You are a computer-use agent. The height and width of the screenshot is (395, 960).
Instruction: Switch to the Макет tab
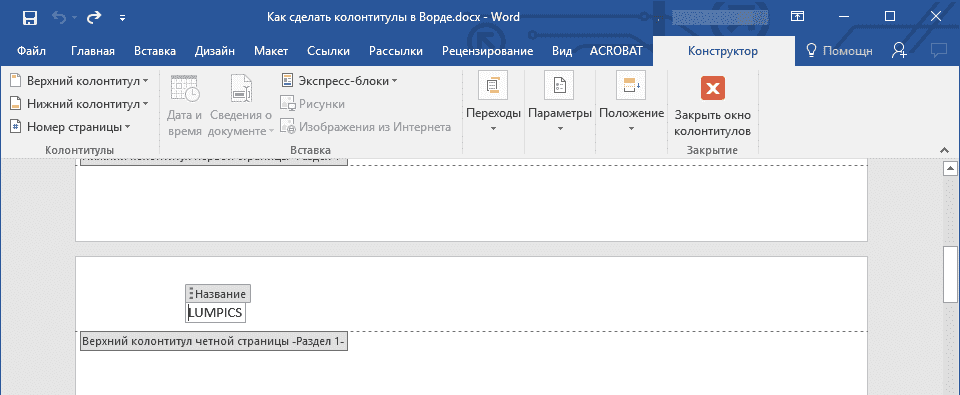tap(271, 51)
